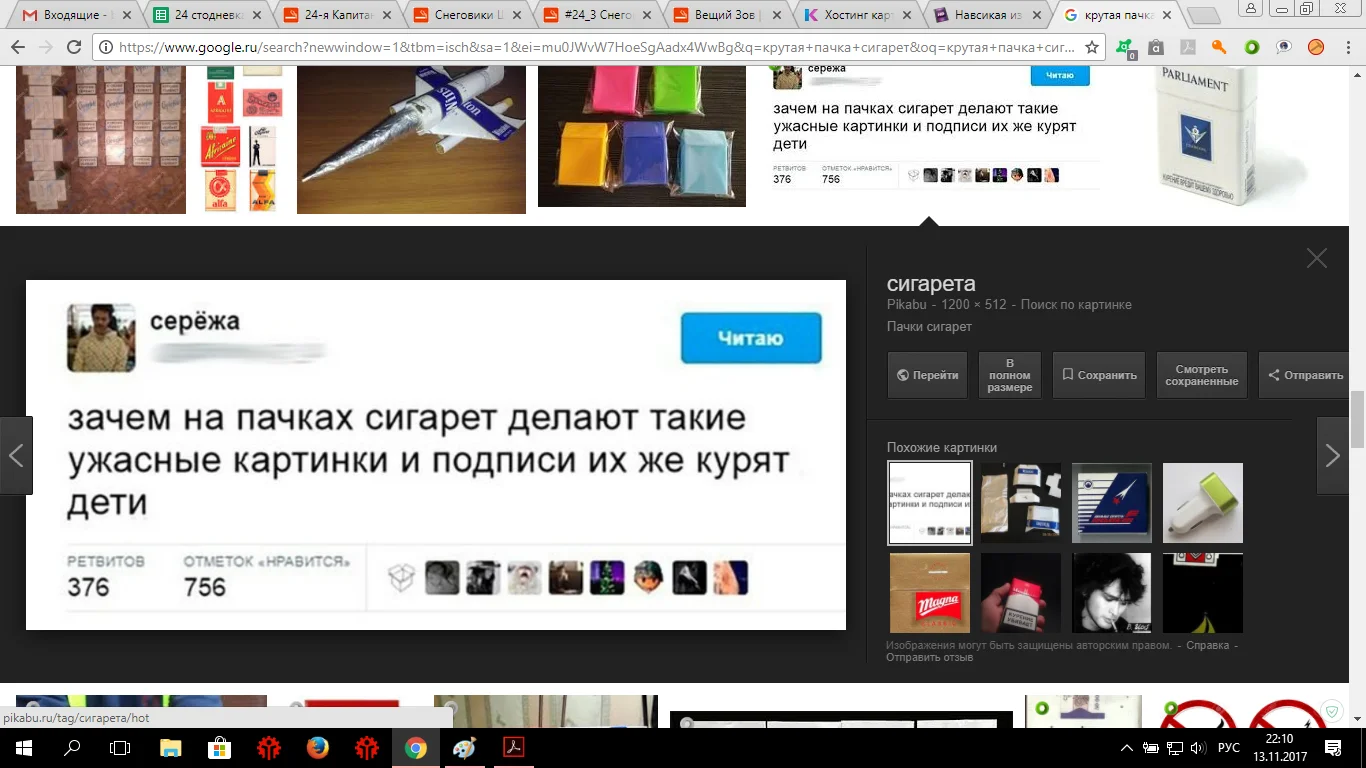Open the first similar tweet thumbnail
Image resolution: width=1366 pixels, height=768 pixels.
[x=929, y=503]
